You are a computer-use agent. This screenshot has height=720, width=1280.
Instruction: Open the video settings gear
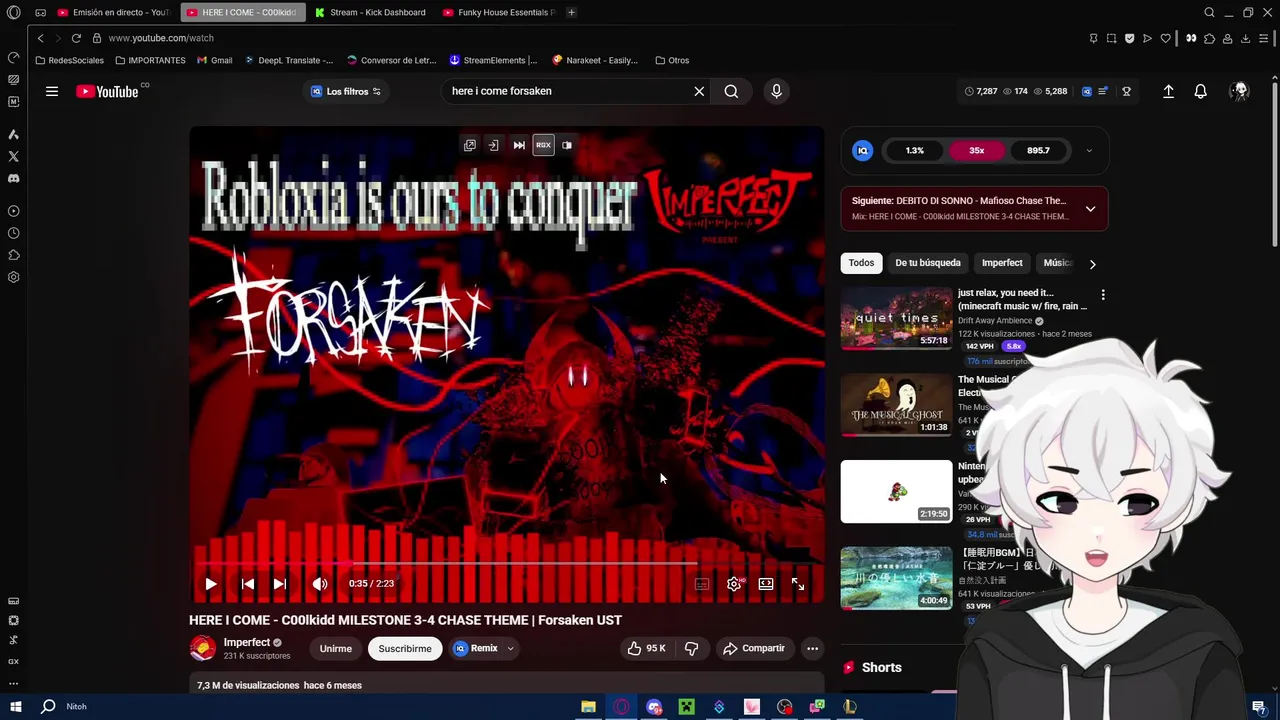(734, 584)
